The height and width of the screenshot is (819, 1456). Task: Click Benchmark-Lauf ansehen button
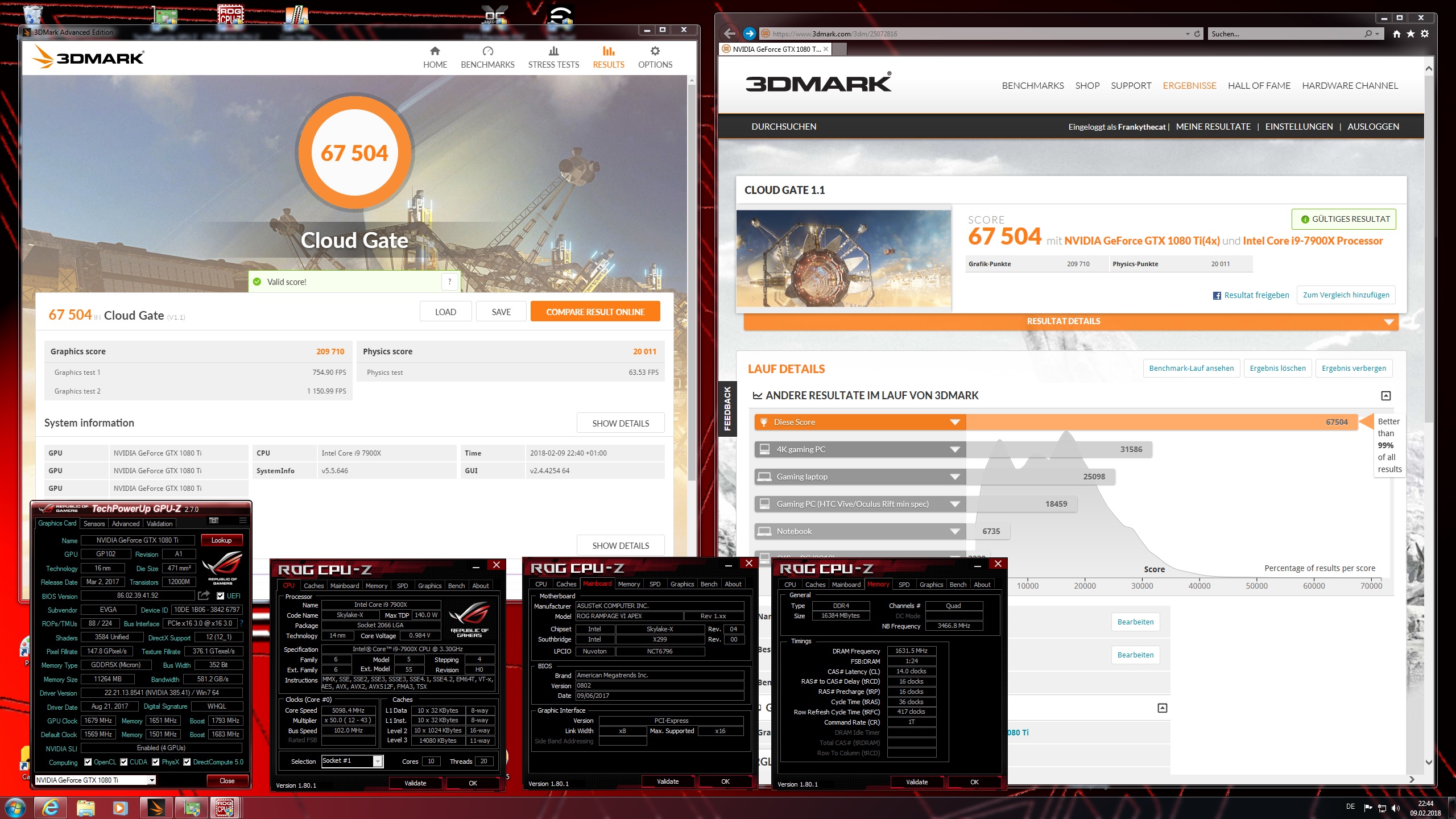[1191, 369]
